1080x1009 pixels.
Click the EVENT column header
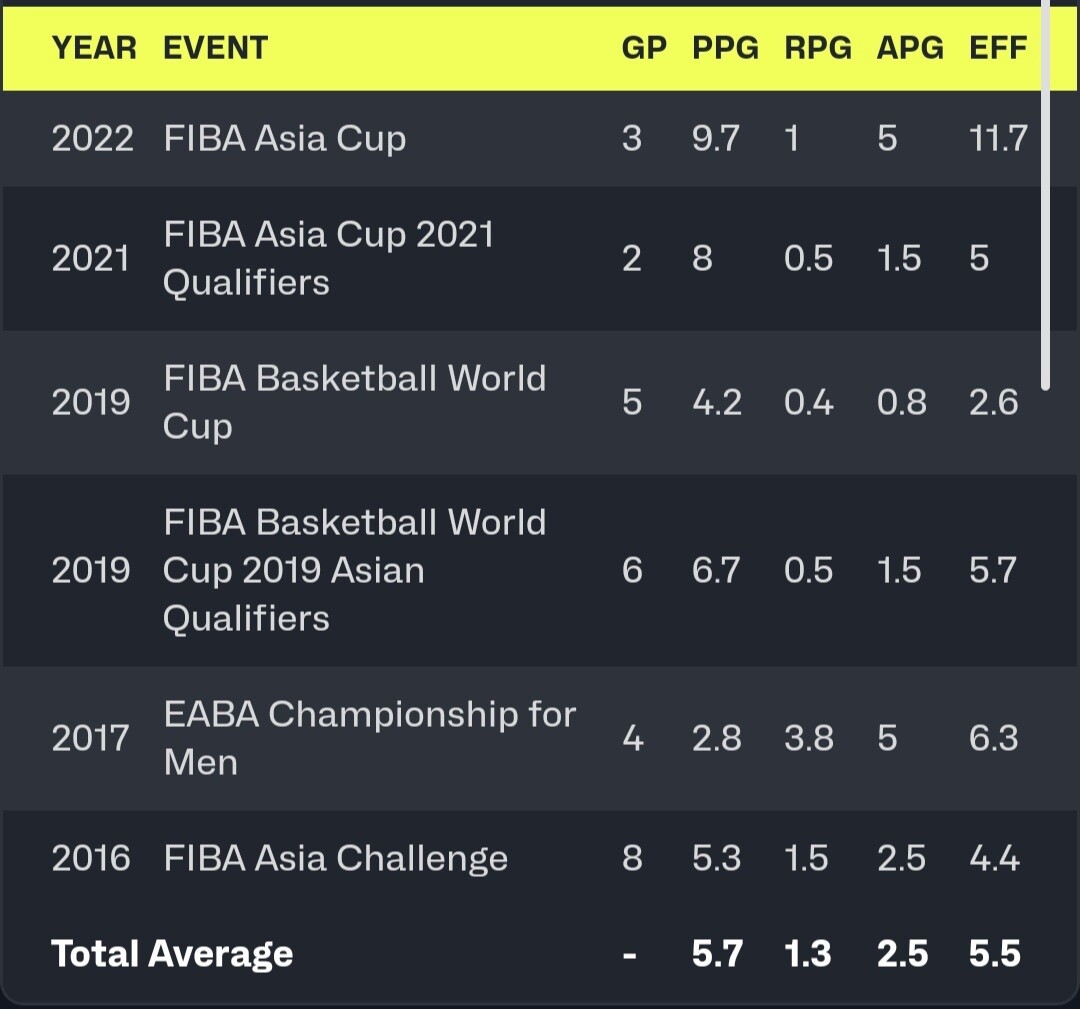tap(215, 48)
